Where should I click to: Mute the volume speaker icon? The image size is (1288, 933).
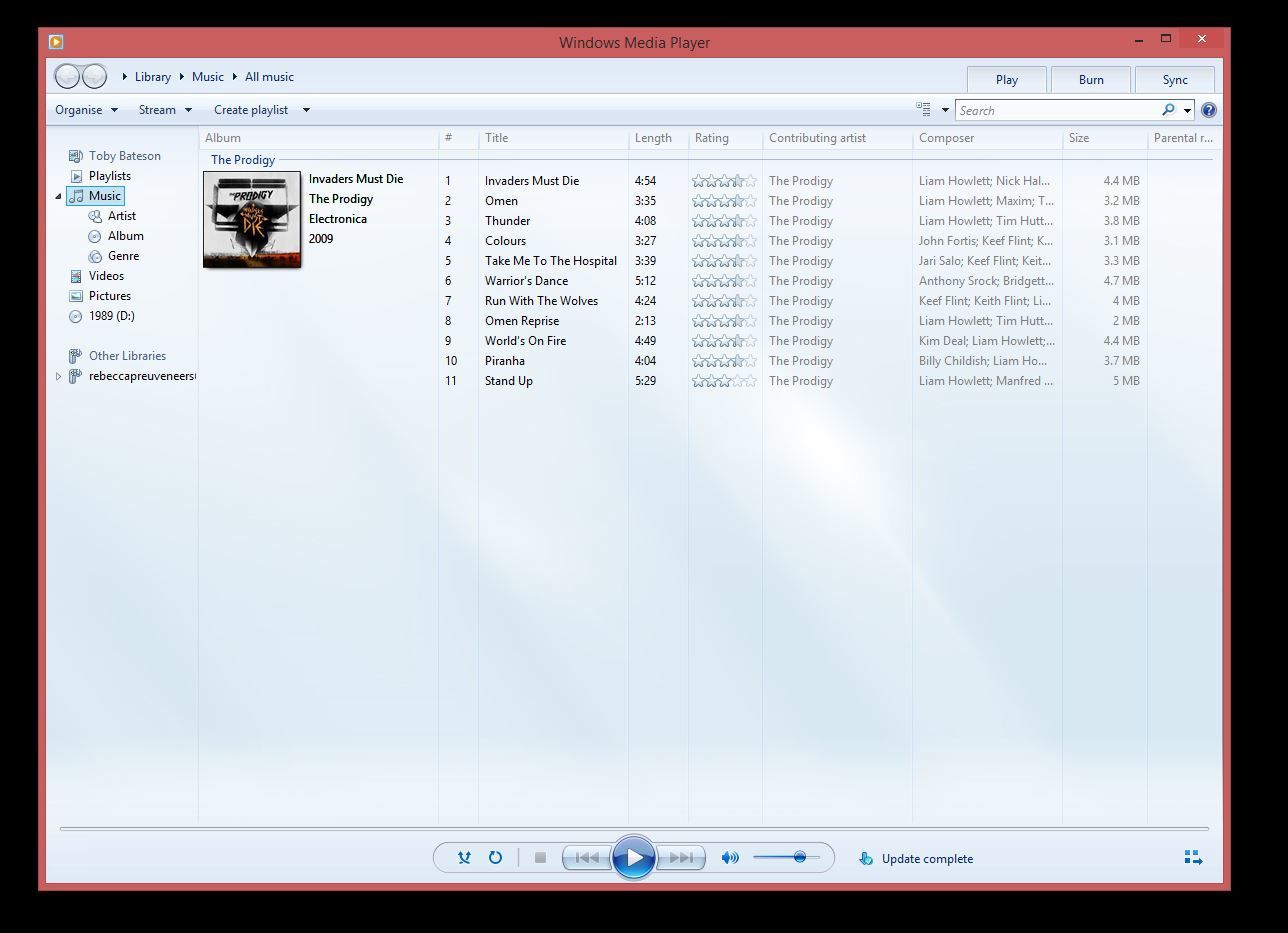[729, 857]
